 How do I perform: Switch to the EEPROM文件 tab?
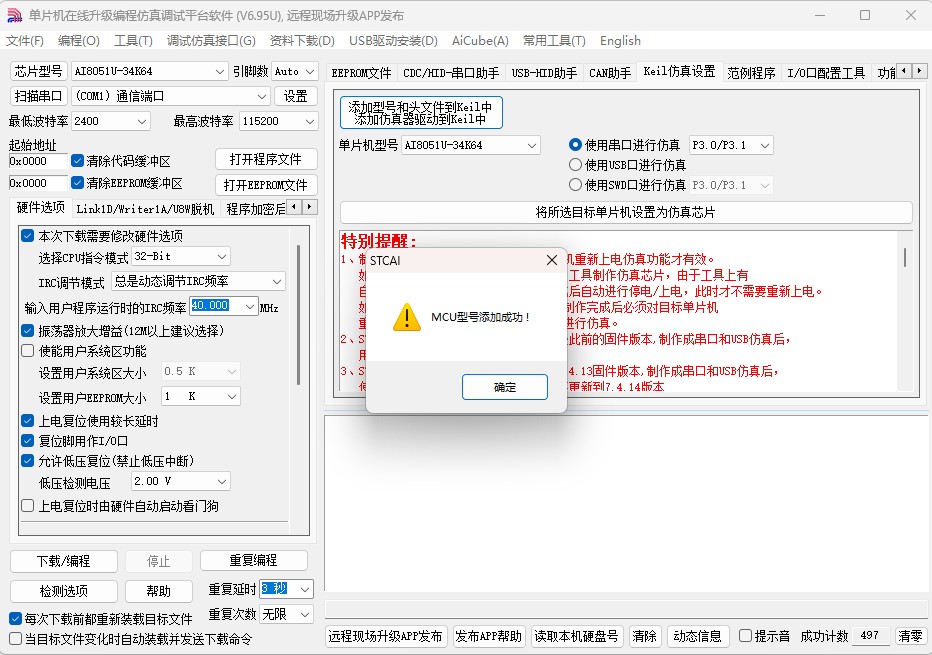coord(361,73)
